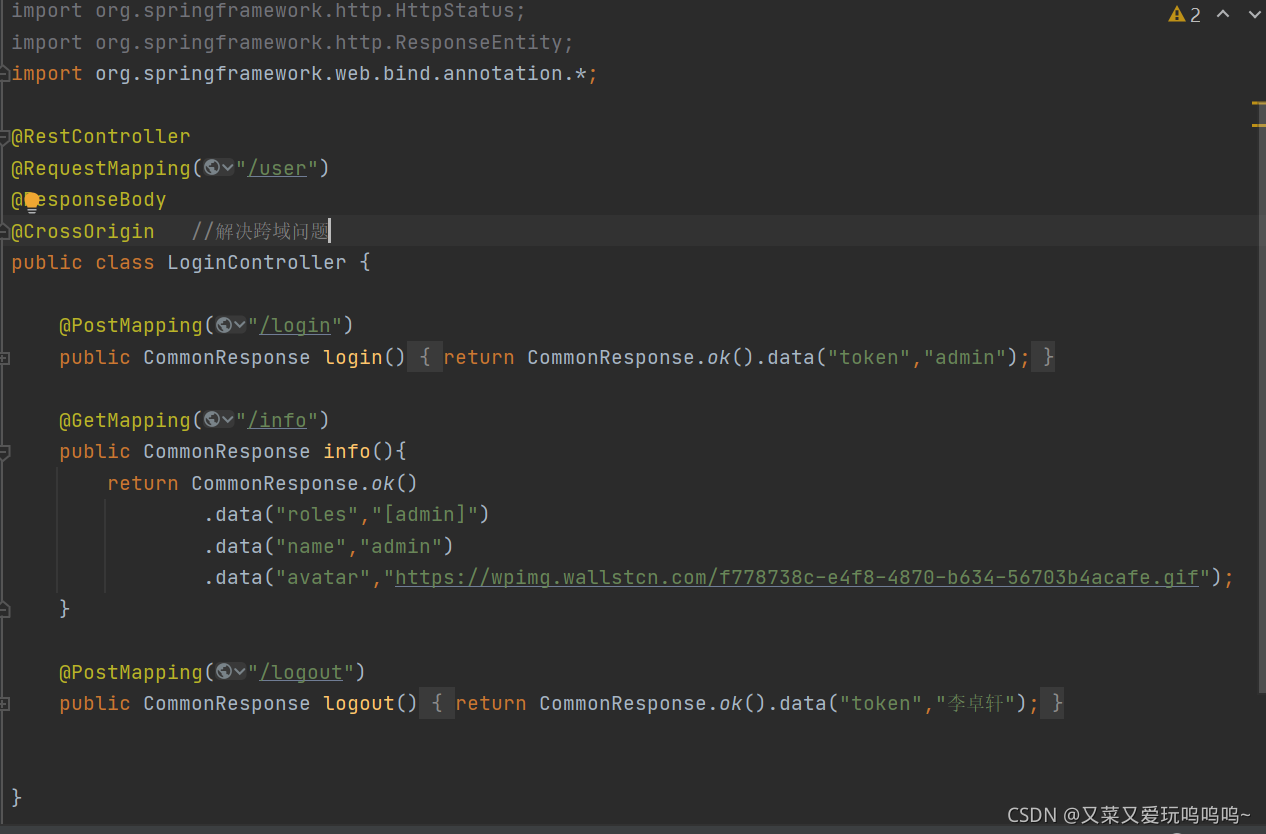Screen dimensions: 1266x834
Task: Open the endpoint dropdown chevron next to "/user"
Action: point(227,168)
